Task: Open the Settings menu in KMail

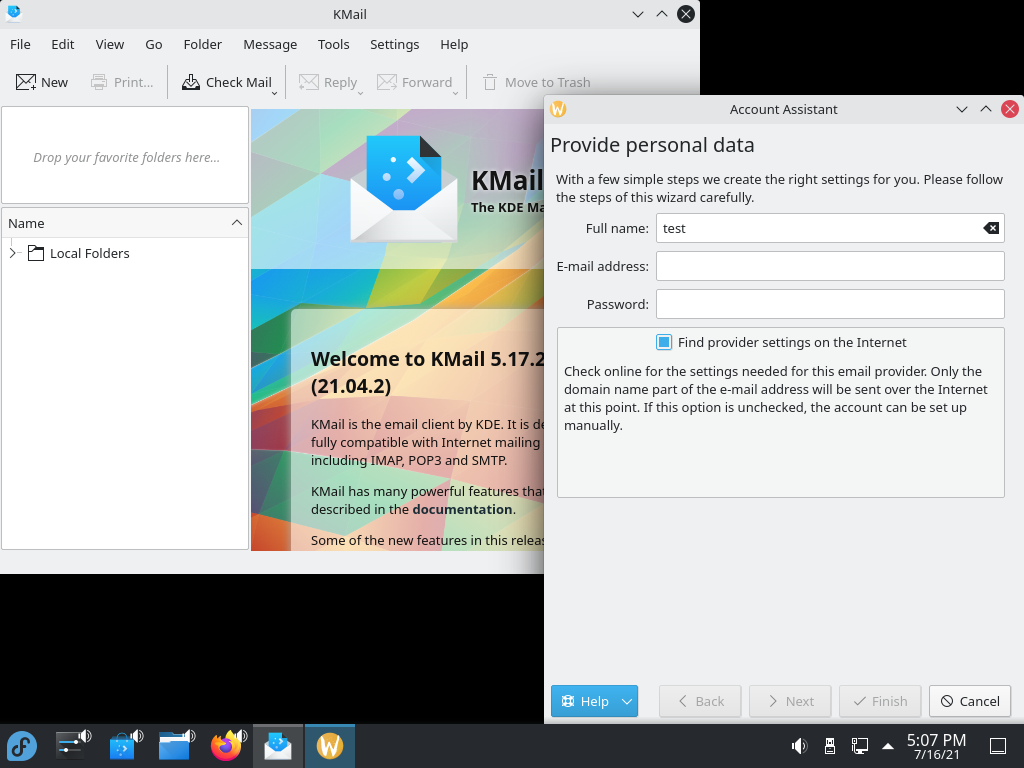Action: pyautogui.click(x=394, y=44)
